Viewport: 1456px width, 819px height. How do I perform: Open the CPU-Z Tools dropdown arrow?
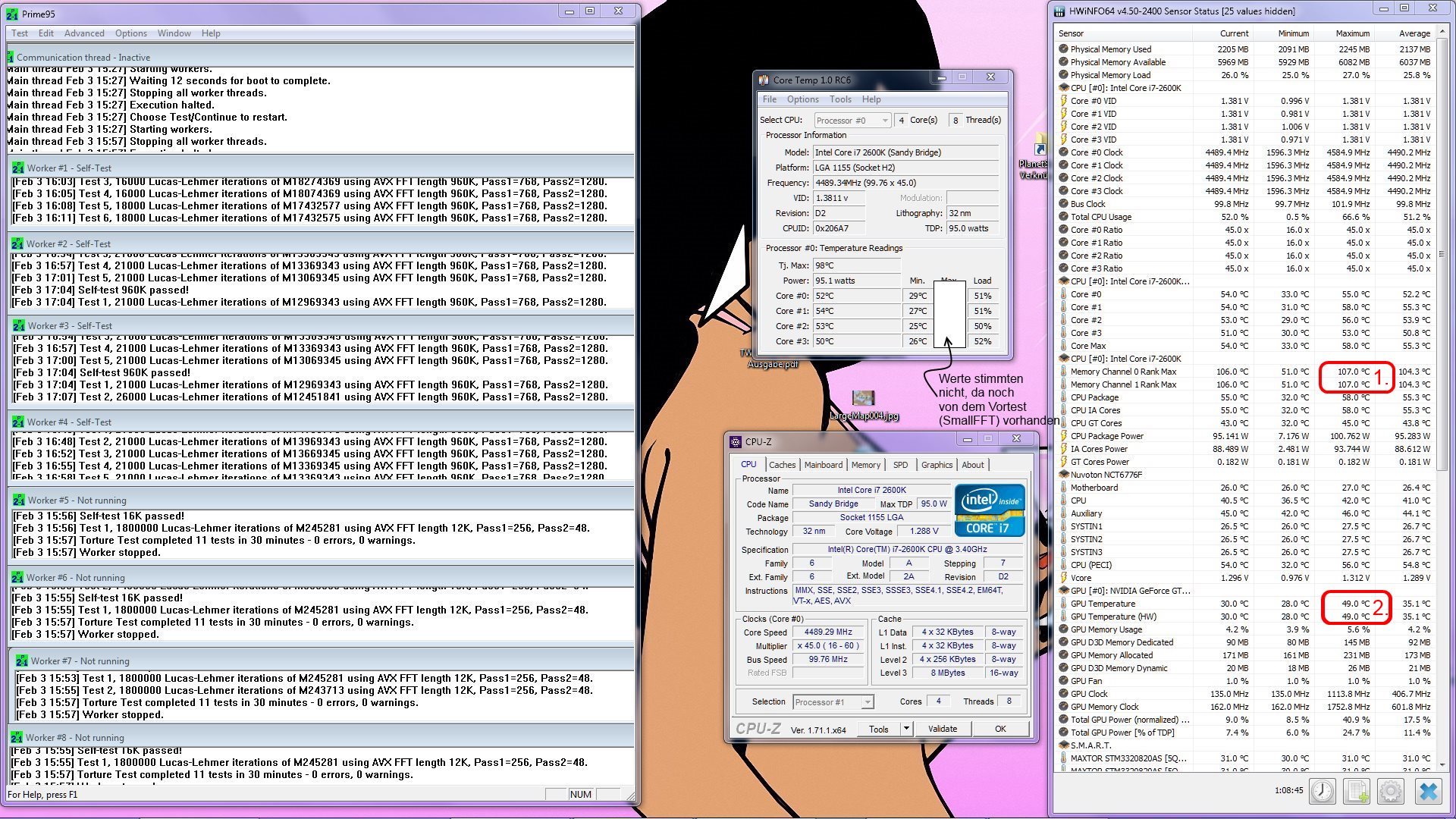pyautogui.click(x=906, y=729)
